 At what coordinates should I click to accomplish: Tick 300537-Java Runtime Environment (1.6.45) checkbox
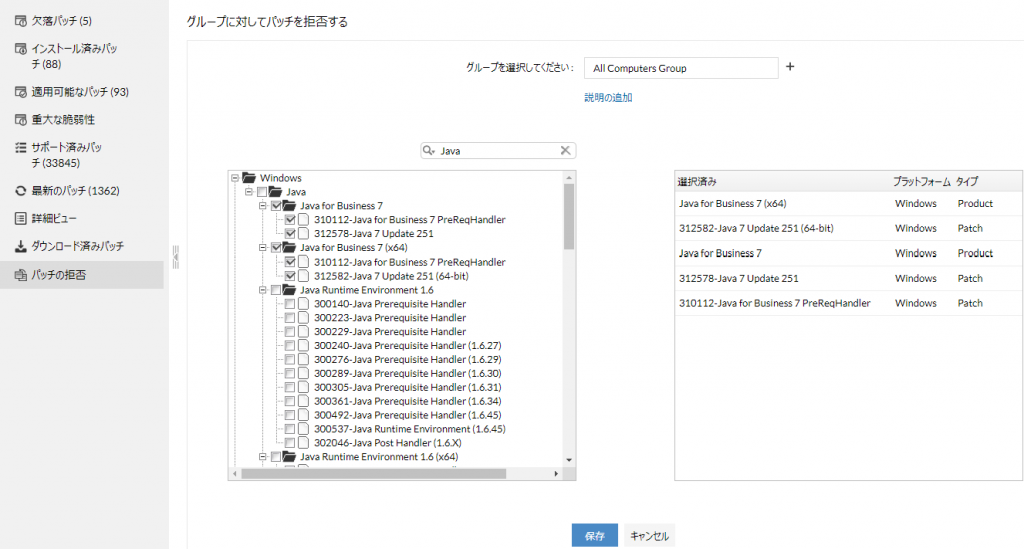click(x=290, y=429)
